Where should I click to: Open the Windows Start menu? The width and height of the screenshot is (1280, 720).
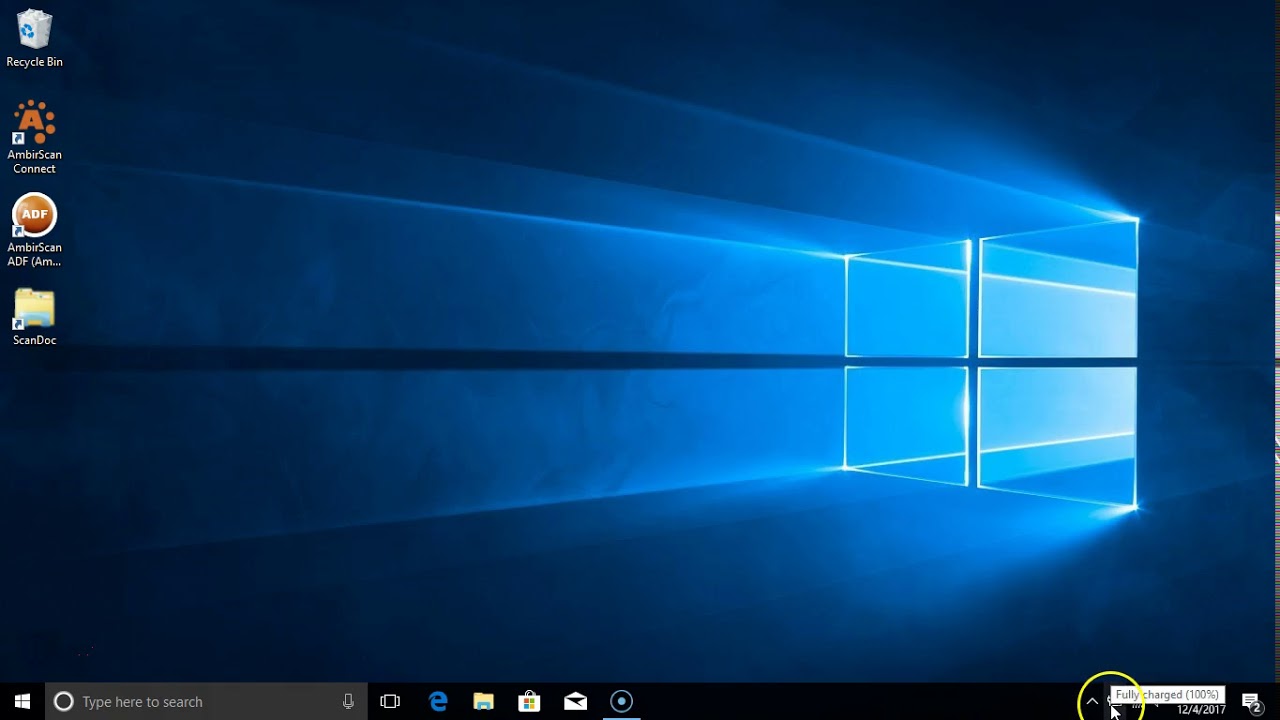[x=22, y=701]
